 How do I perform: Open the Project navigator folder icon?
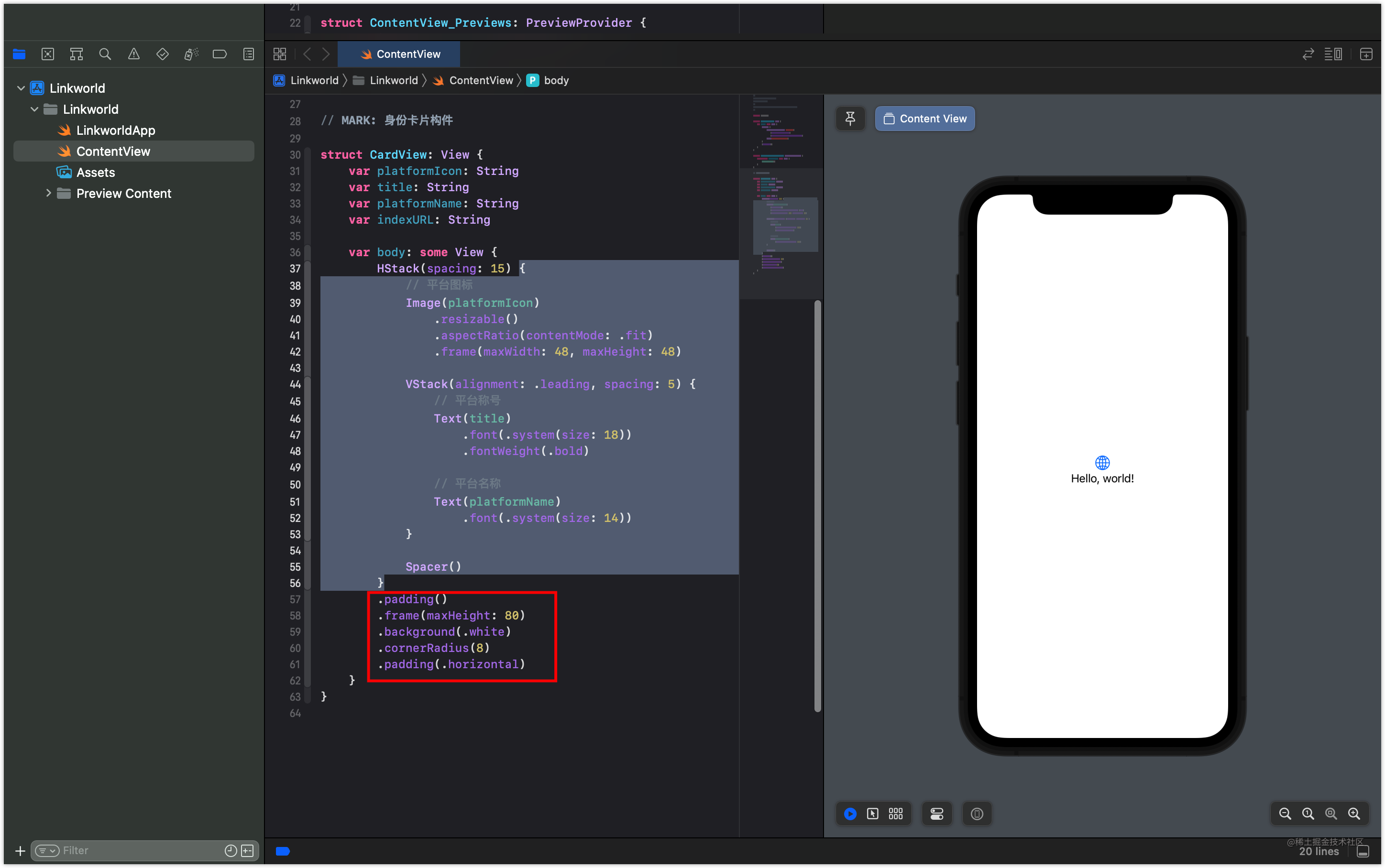pos(19,54)
